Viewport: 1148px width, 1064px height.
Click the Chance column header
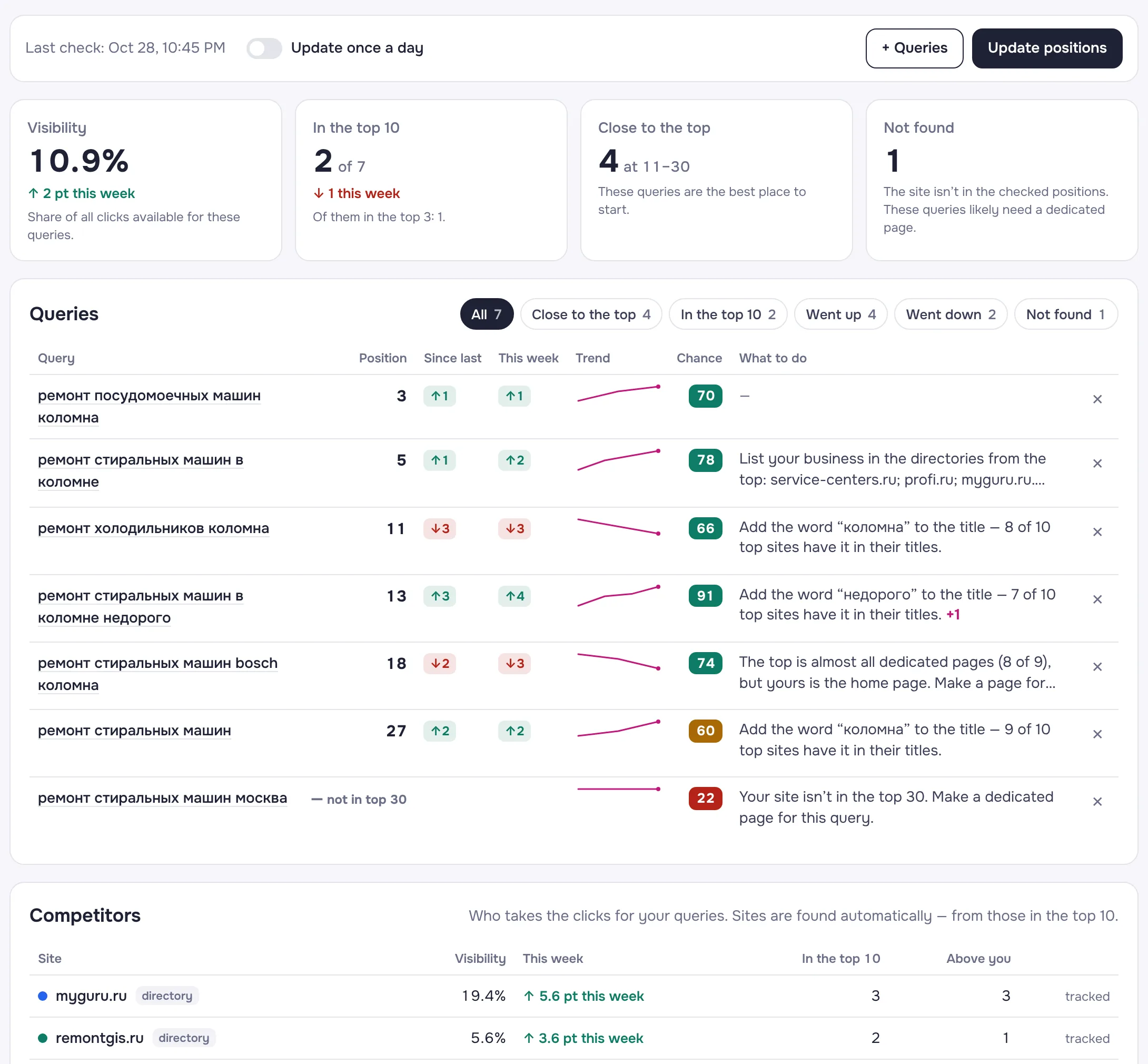[x=699, y=358]
